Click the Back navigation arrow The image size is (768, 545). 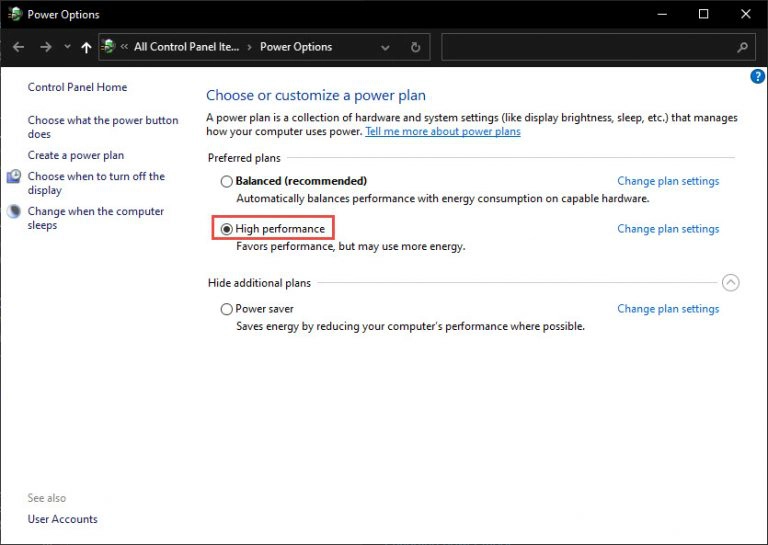pos(19,47)
